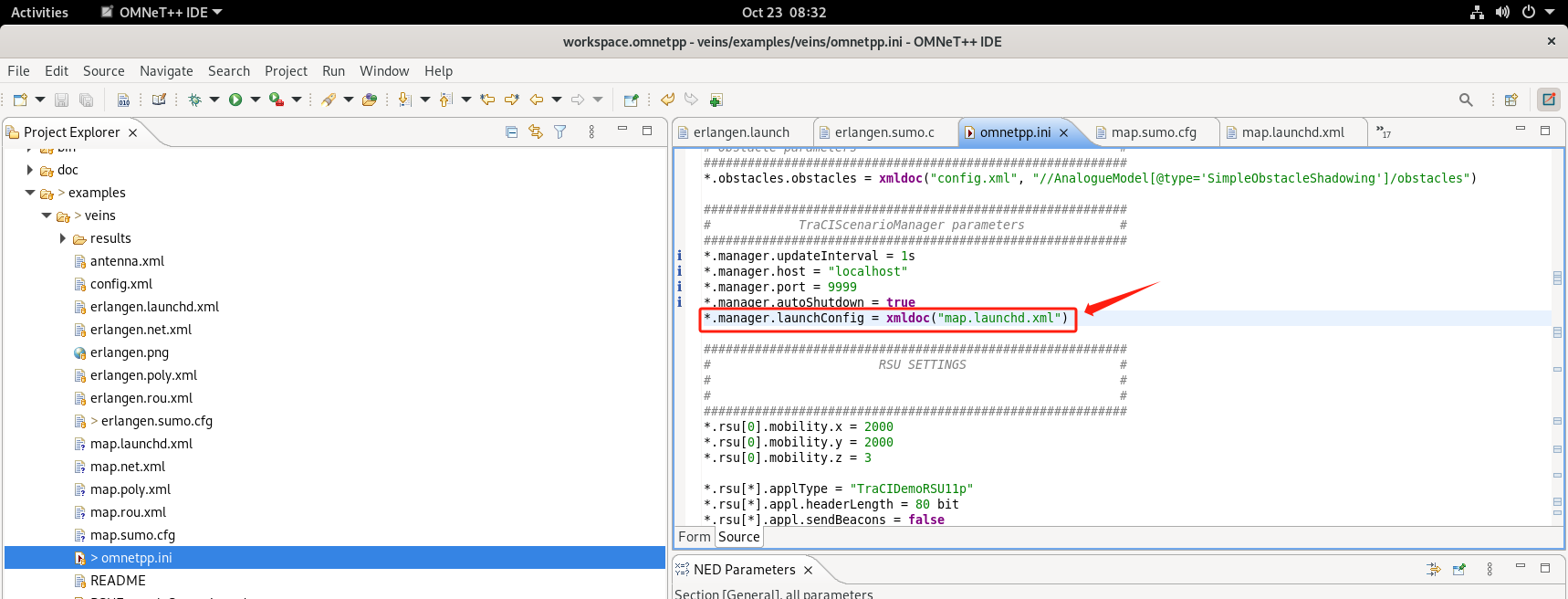Click the Project Explorer filter funnel icon

[560, 131]
